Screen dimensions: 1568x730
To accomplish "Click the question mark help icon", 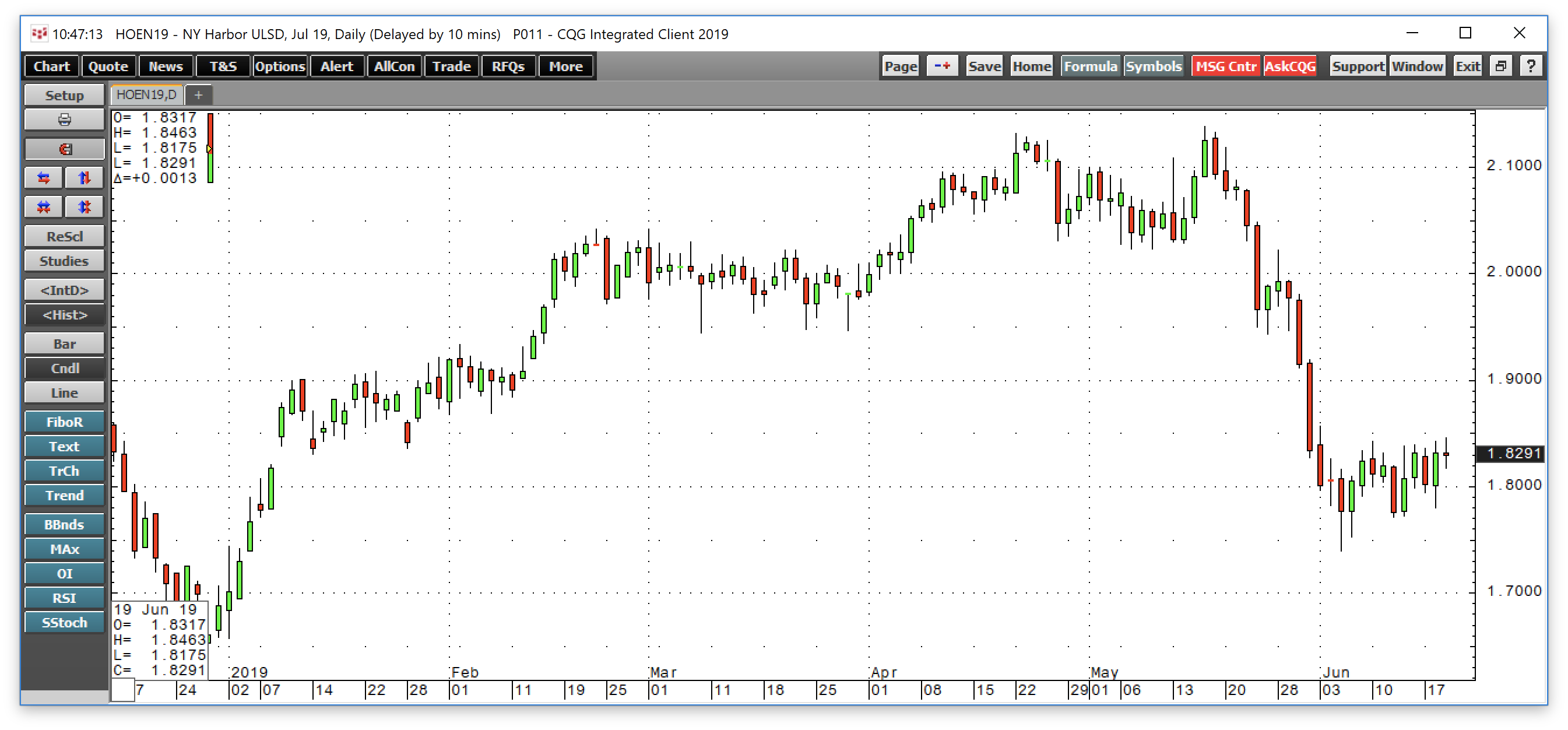I will 1531,66.
